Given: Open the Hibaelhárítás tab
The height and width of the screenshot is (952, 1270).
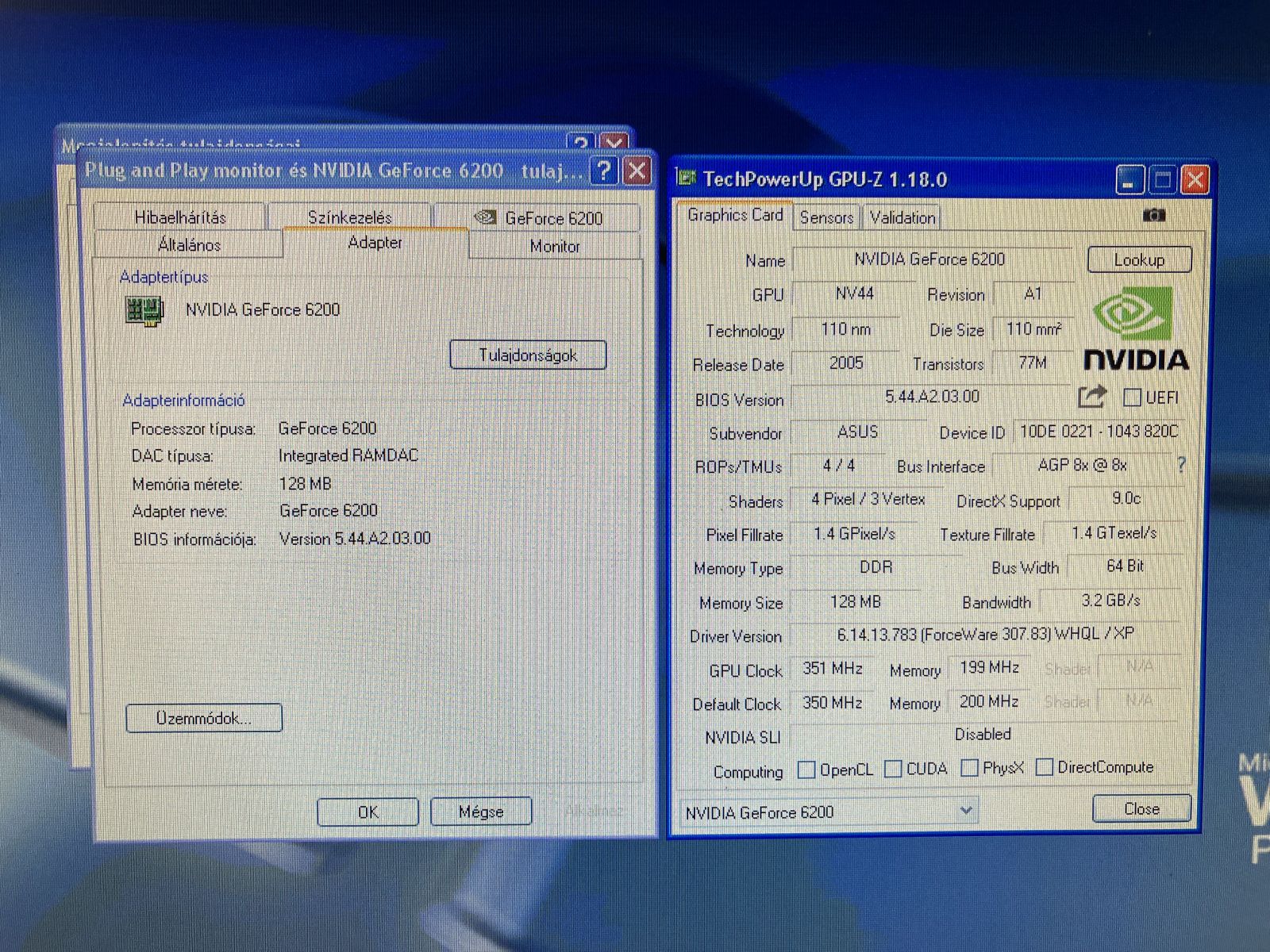Looking at the screenshot, I should [x=179, y=217].
